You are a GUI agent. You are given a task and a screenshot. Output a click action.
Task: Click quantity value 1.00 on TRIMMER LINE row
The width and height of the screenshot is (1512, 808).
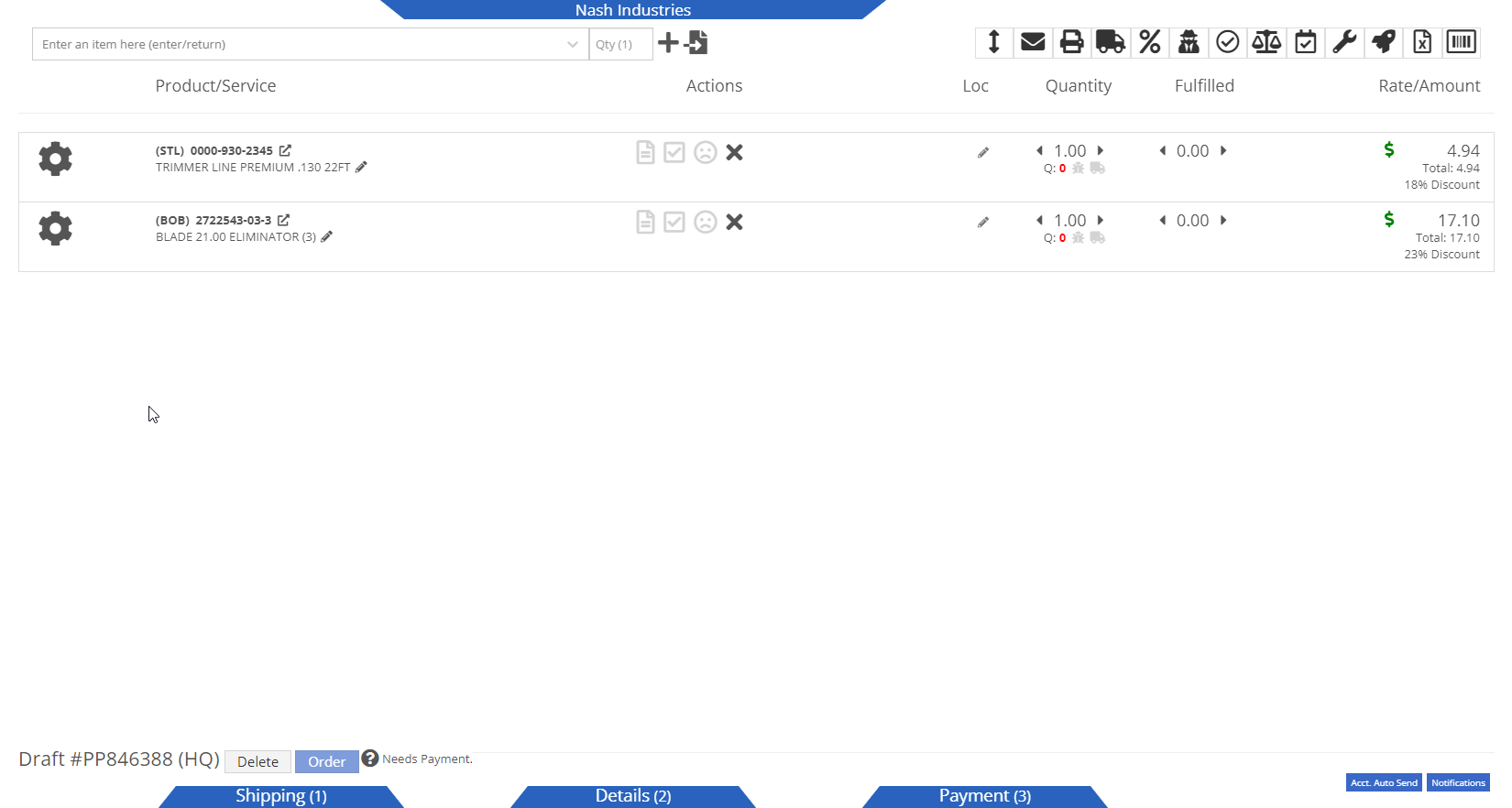tap(1069, 150)
